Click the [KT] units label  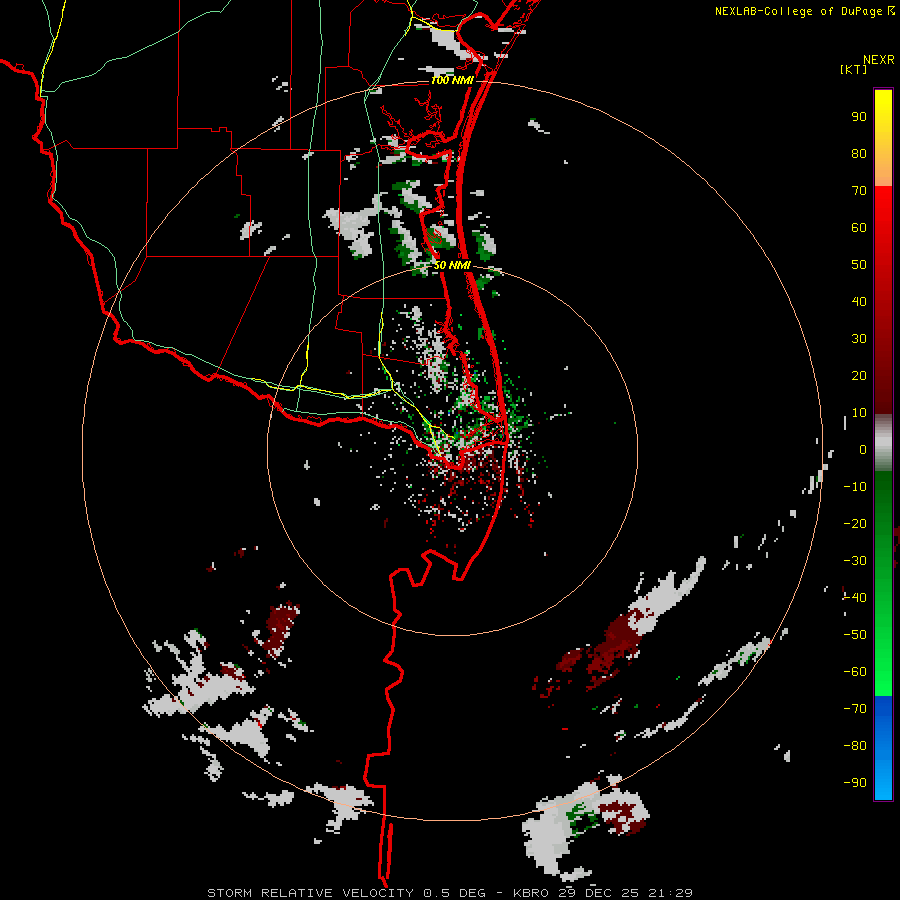pyautogui.click(x=854, y=69)
